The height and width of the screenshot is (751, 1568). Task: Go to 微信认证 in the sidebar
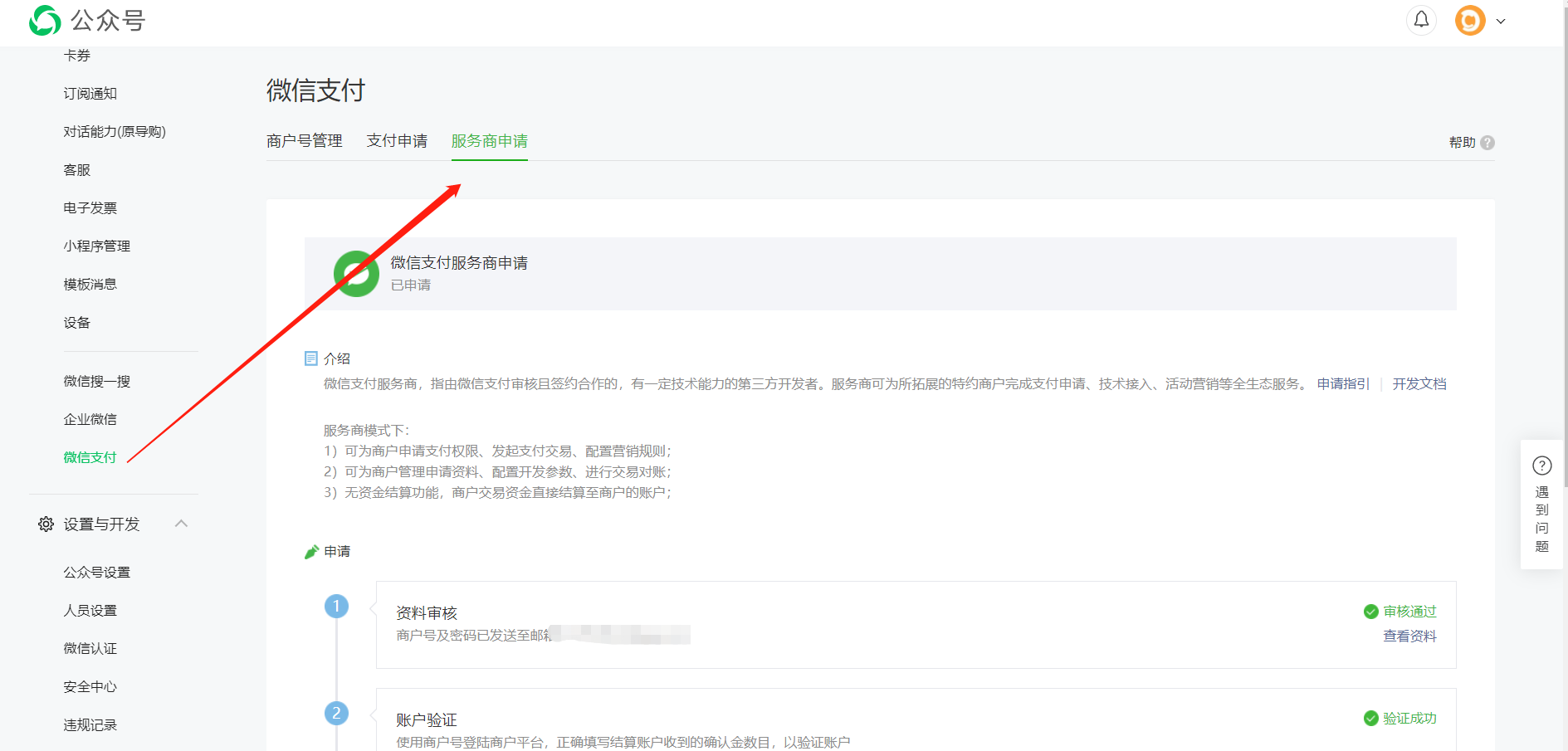point(90,649)
